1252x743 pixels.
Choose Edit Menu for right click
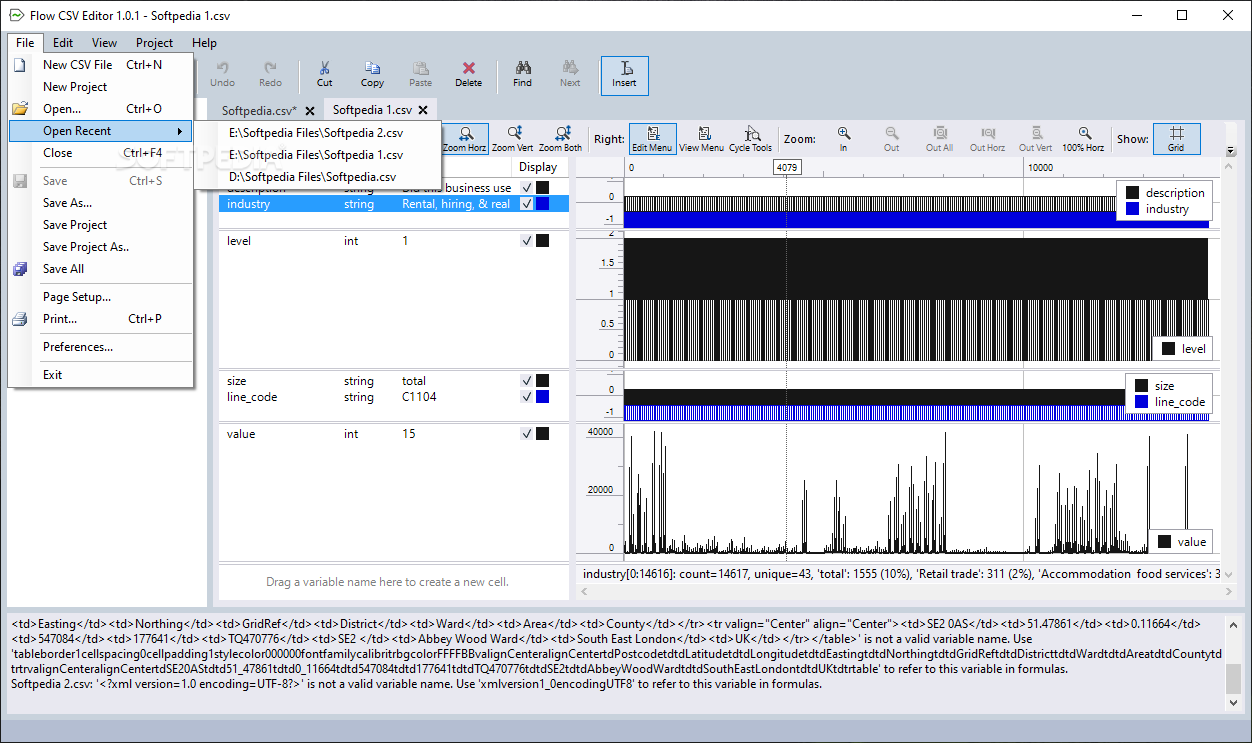click(653, 139)
